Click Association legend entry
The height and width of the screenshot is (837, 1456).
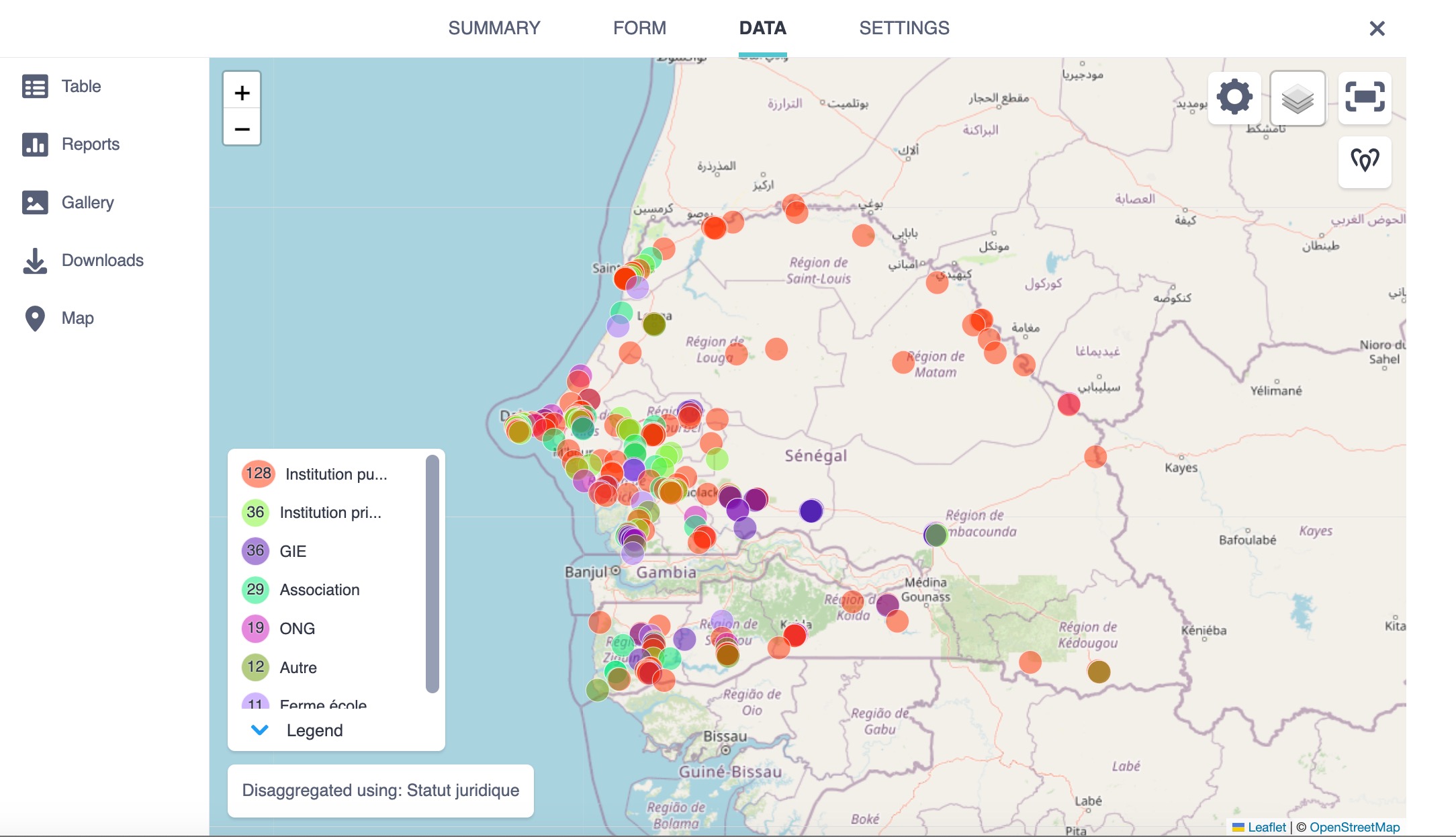click(319, 590)
